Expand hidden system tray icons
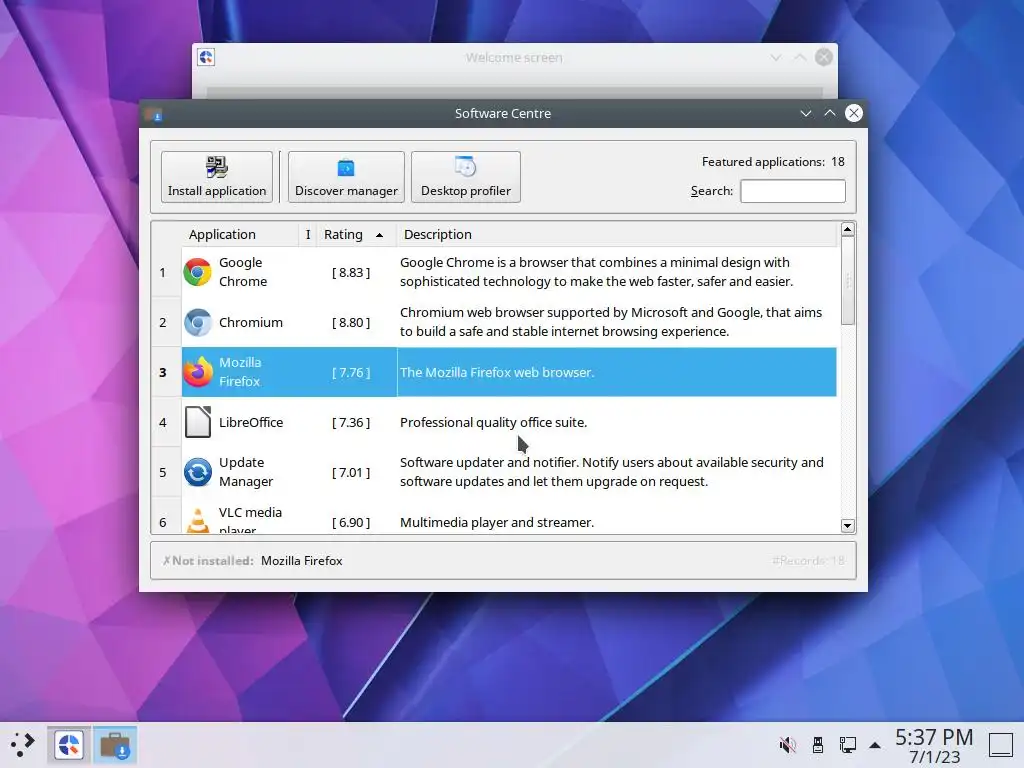Screen dimensions: 1024x768 click(875, 745)
